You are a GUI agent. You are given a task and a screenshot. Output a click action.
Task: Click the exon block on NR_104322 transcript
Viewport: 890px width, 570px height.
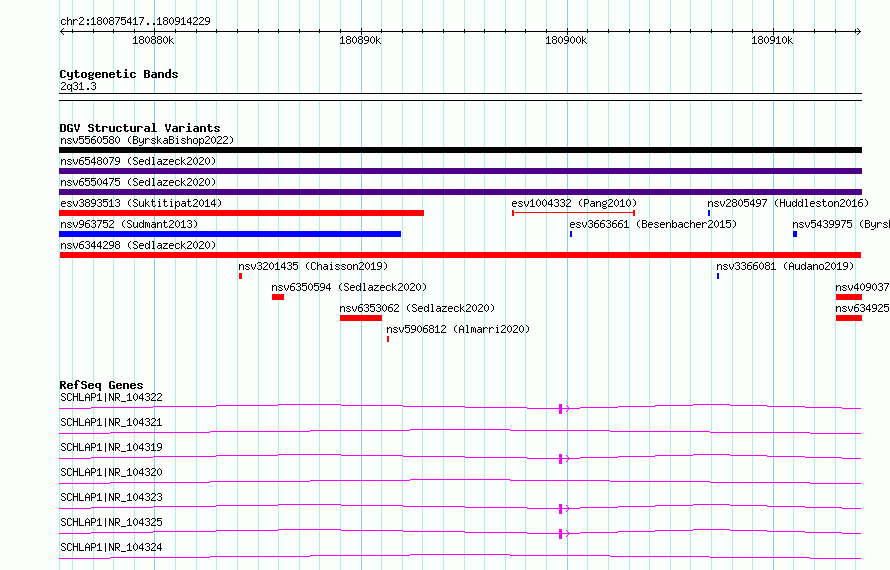[x=560, y=409]
